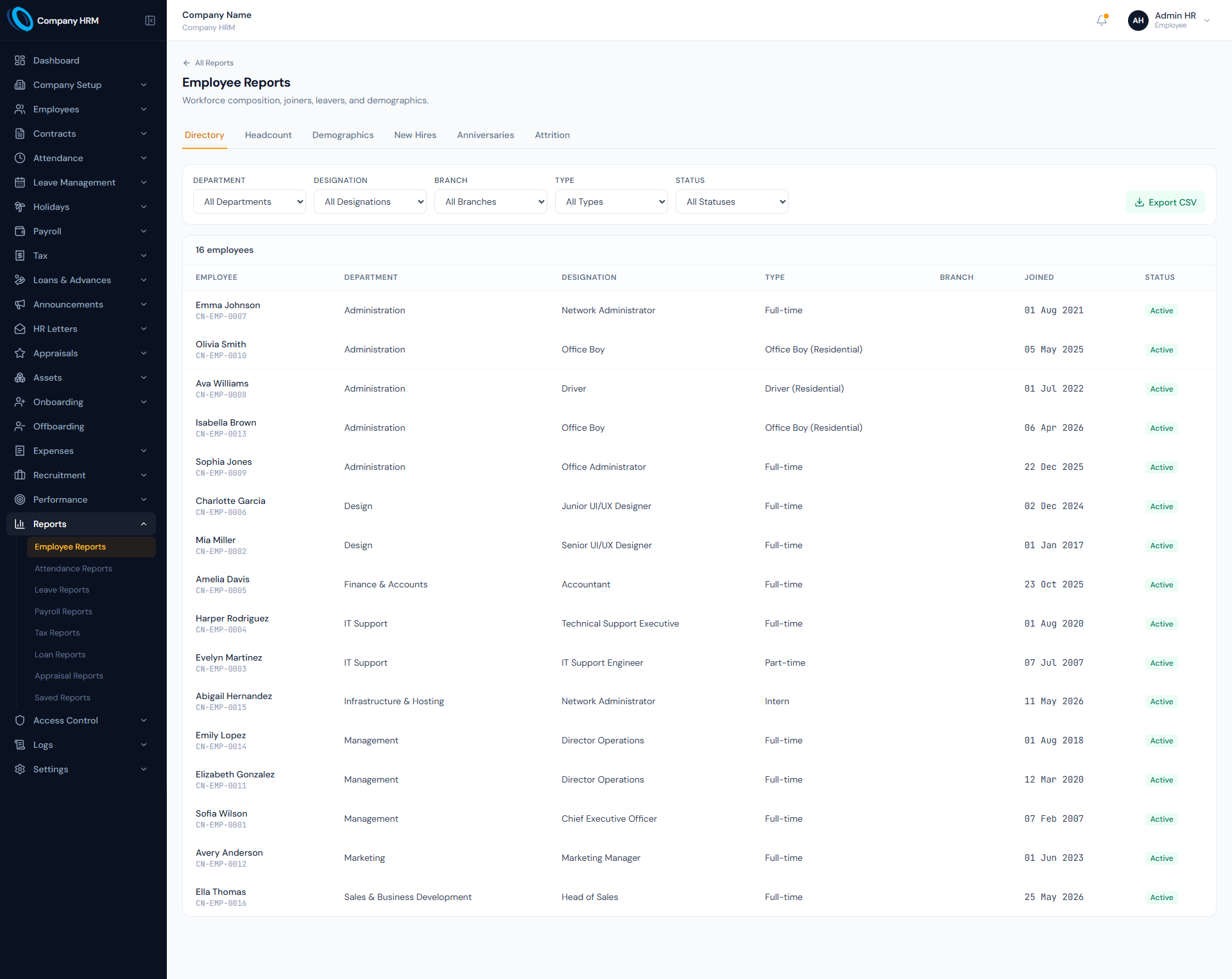1232x979 pixels.
Task: Click the Logs scroll icon
Action: 20,745
